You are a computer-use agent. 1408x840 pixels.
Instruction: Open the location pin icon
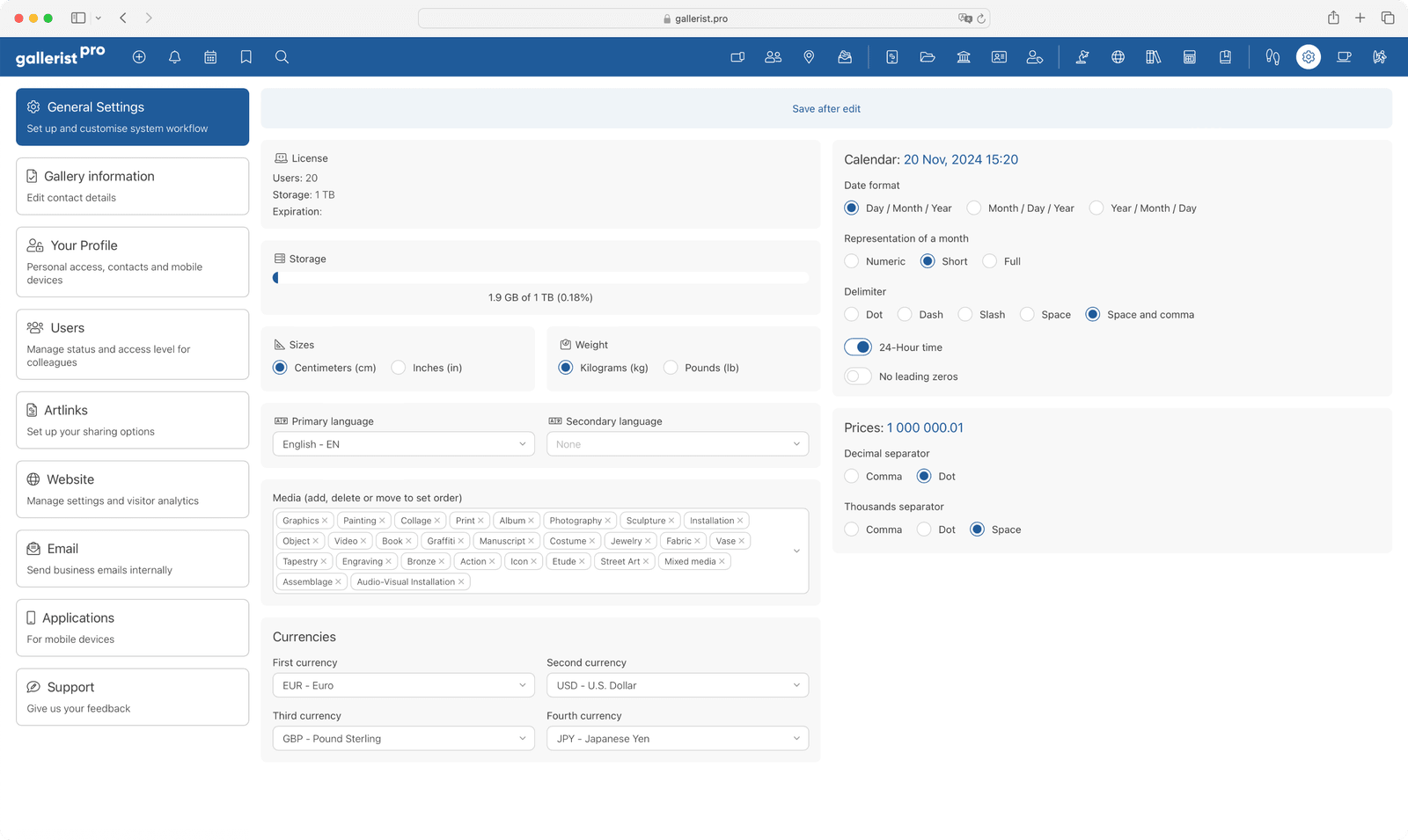pos(809,57)
